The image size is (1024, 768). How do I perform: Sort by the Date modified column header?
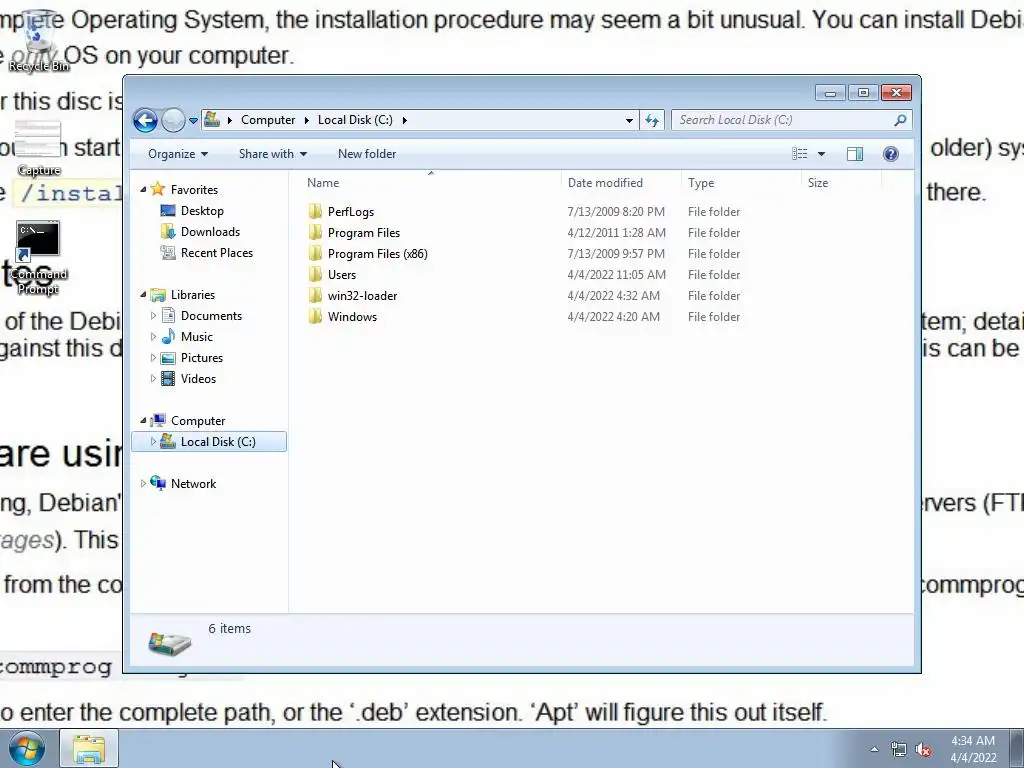(x=620, y=183)
